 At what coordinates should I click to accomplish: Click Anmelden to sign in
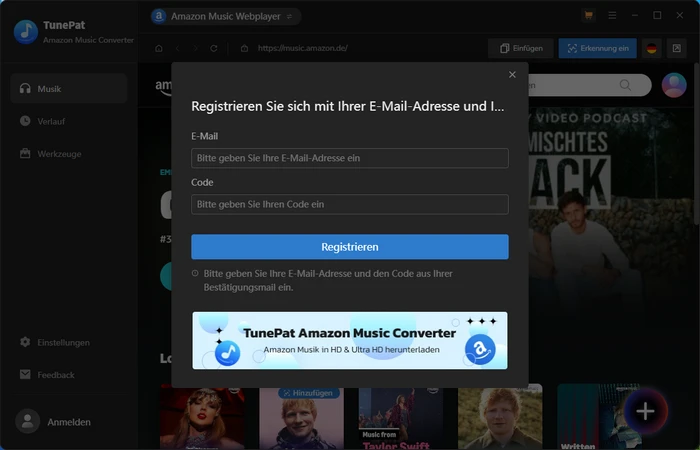(69, 422)
